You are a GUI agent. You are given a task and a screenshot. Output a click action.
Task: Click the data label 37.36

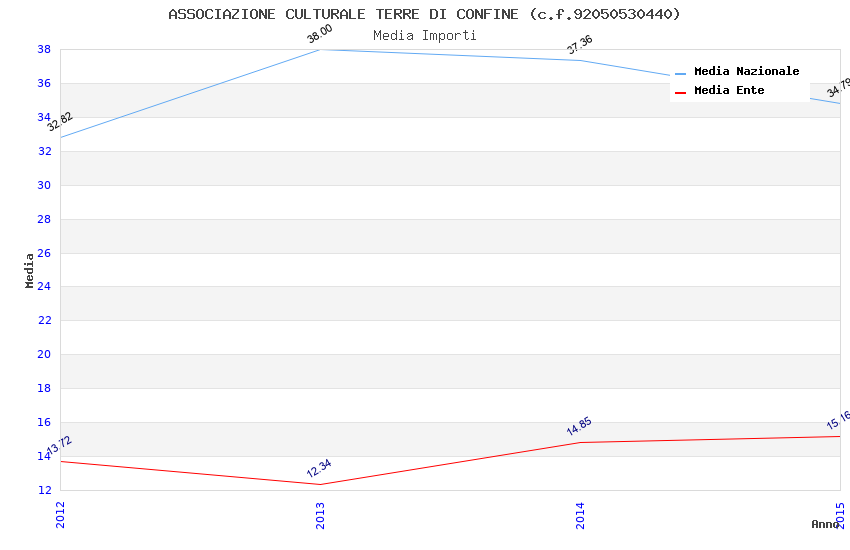[579, 44]
